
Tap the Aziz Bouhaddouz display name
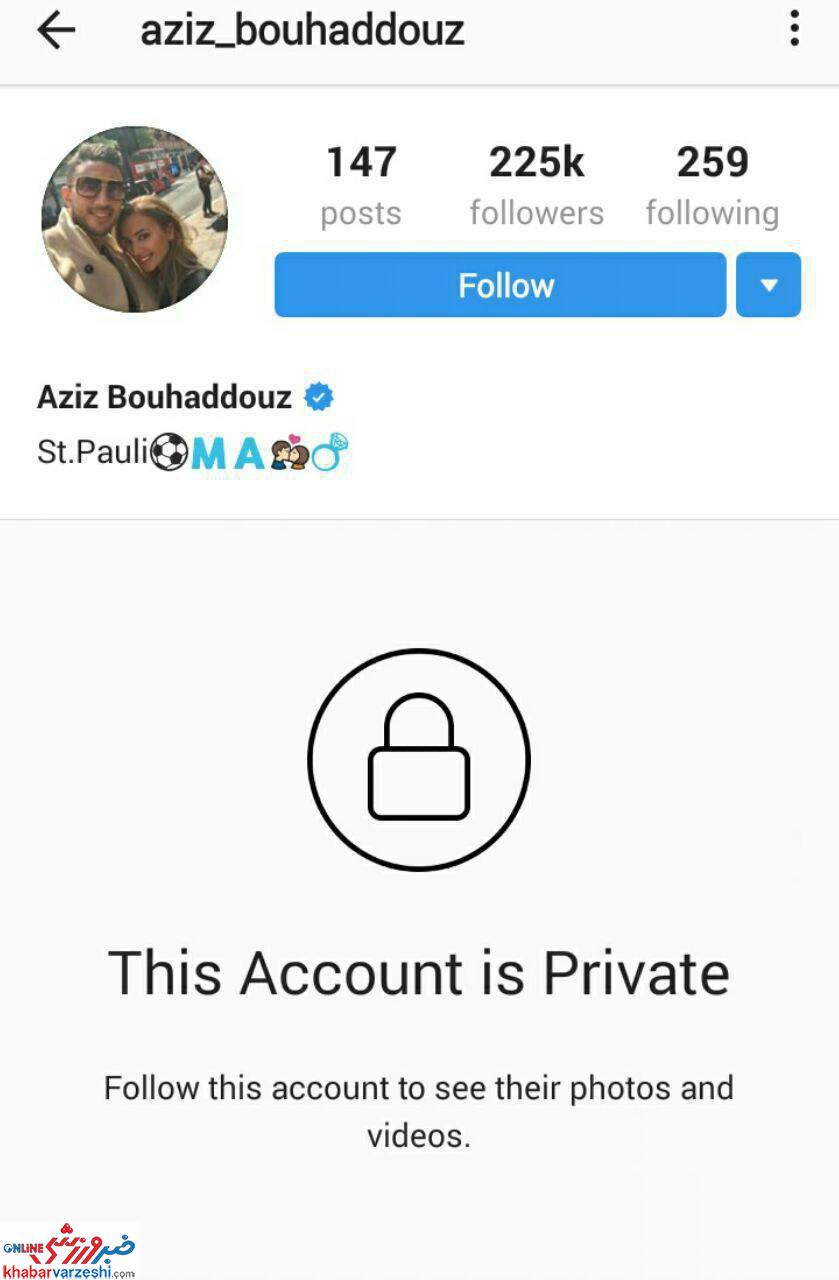tap(165, 397)
